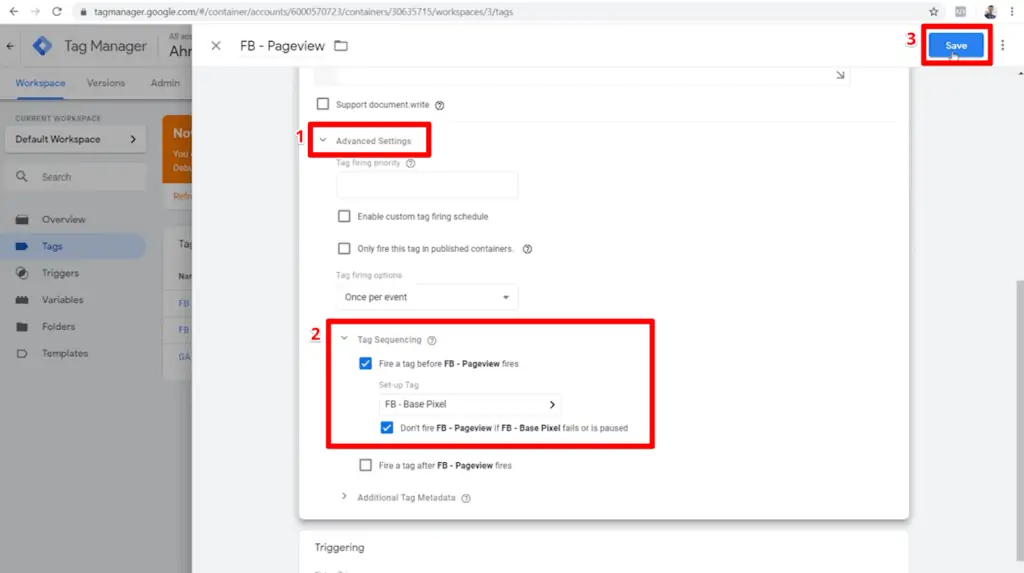Click the Tag Sequencing help icon
This screenshot has height=573, width=1024.
432,340
